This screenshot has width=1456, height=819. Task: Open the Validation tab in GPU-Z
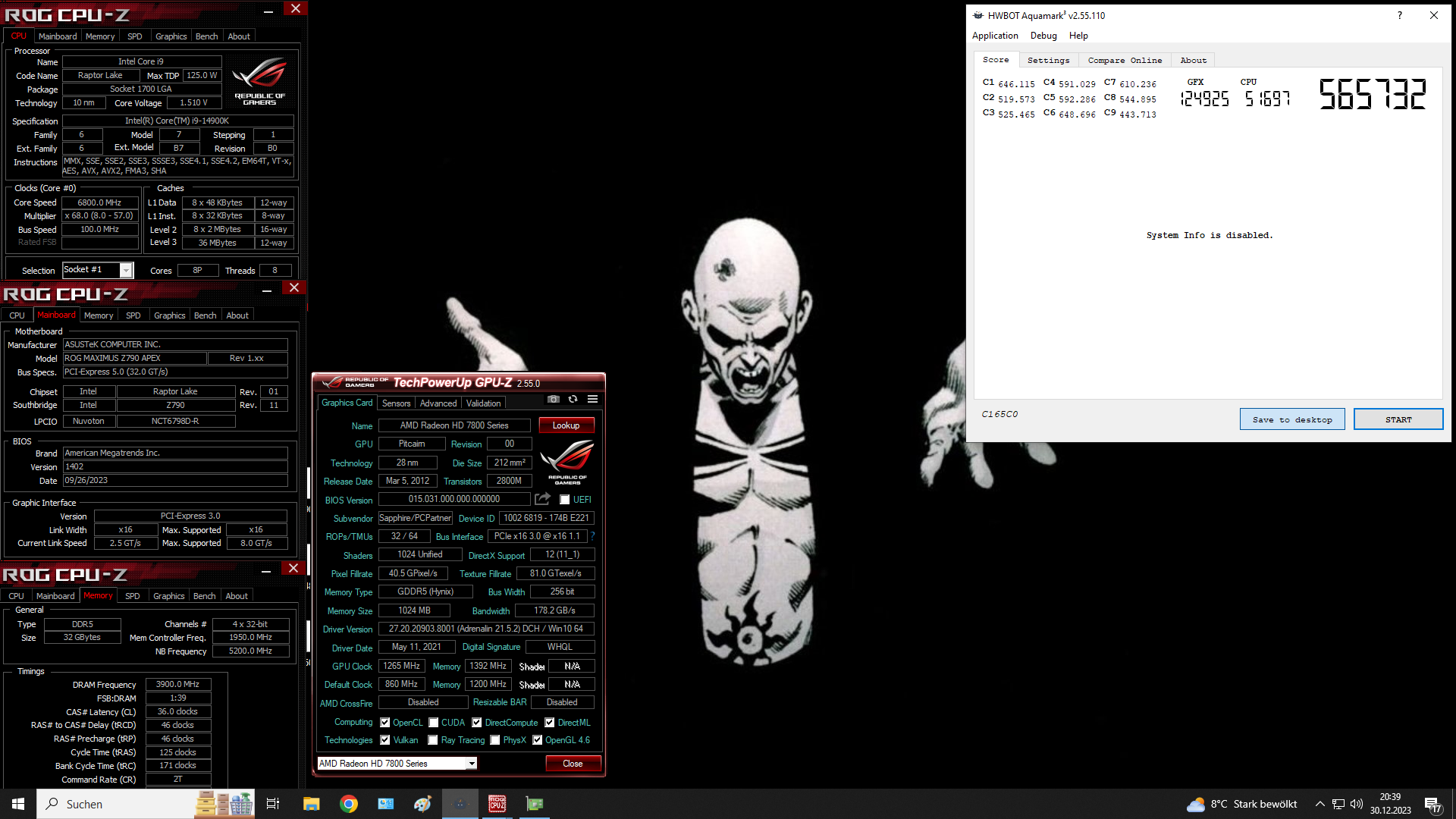[x=483, y=403]
